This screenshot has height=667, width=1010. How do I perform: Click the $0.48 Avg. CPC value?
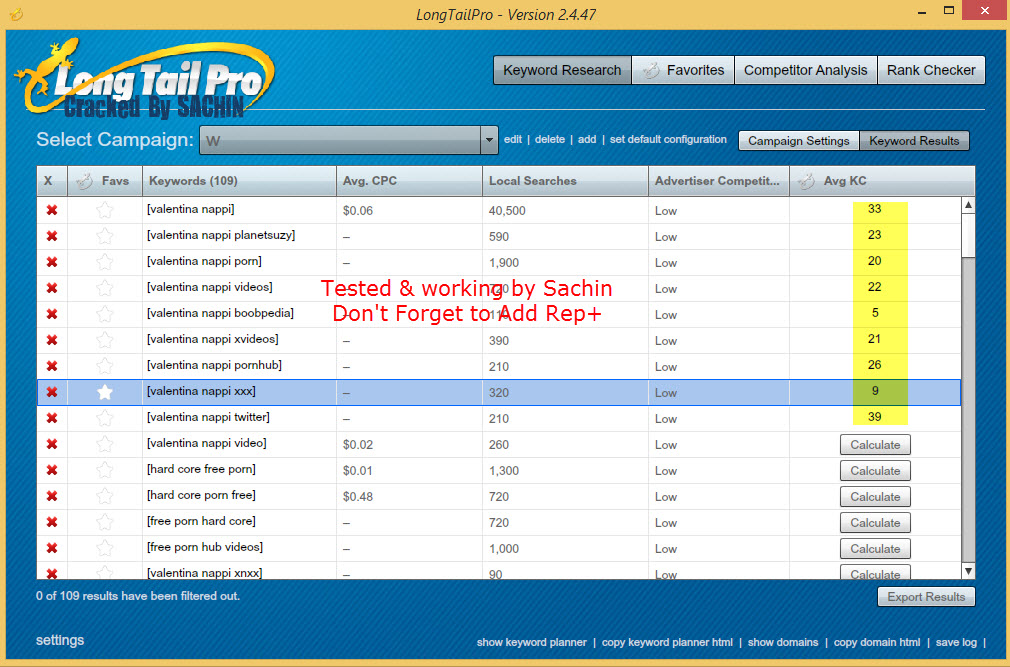pyautogui.click(x=357, y=496)
